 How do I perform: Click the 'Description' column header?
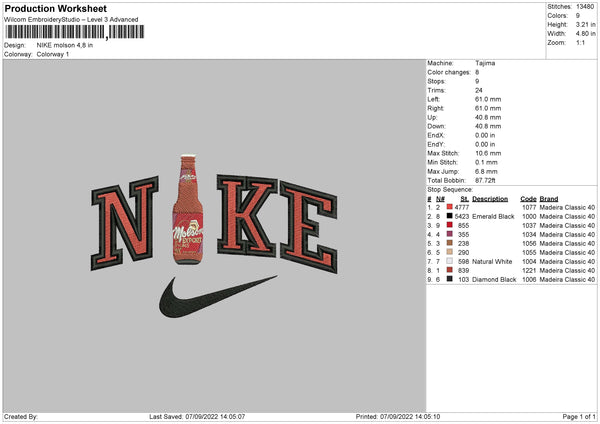pyautogui.click(x=490, y=199)
